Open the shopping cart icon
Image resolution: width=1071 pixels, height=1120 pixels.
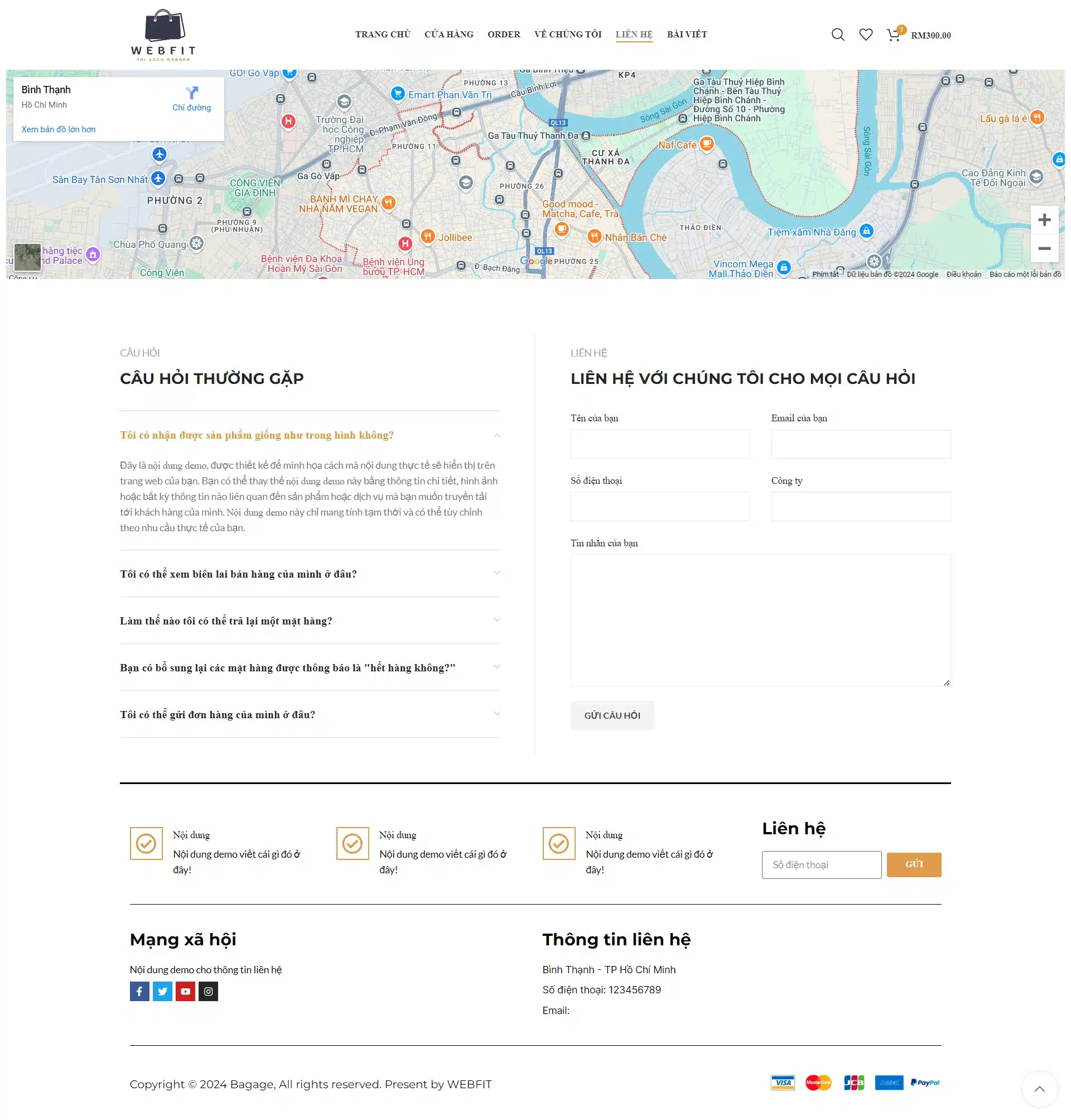894,35
